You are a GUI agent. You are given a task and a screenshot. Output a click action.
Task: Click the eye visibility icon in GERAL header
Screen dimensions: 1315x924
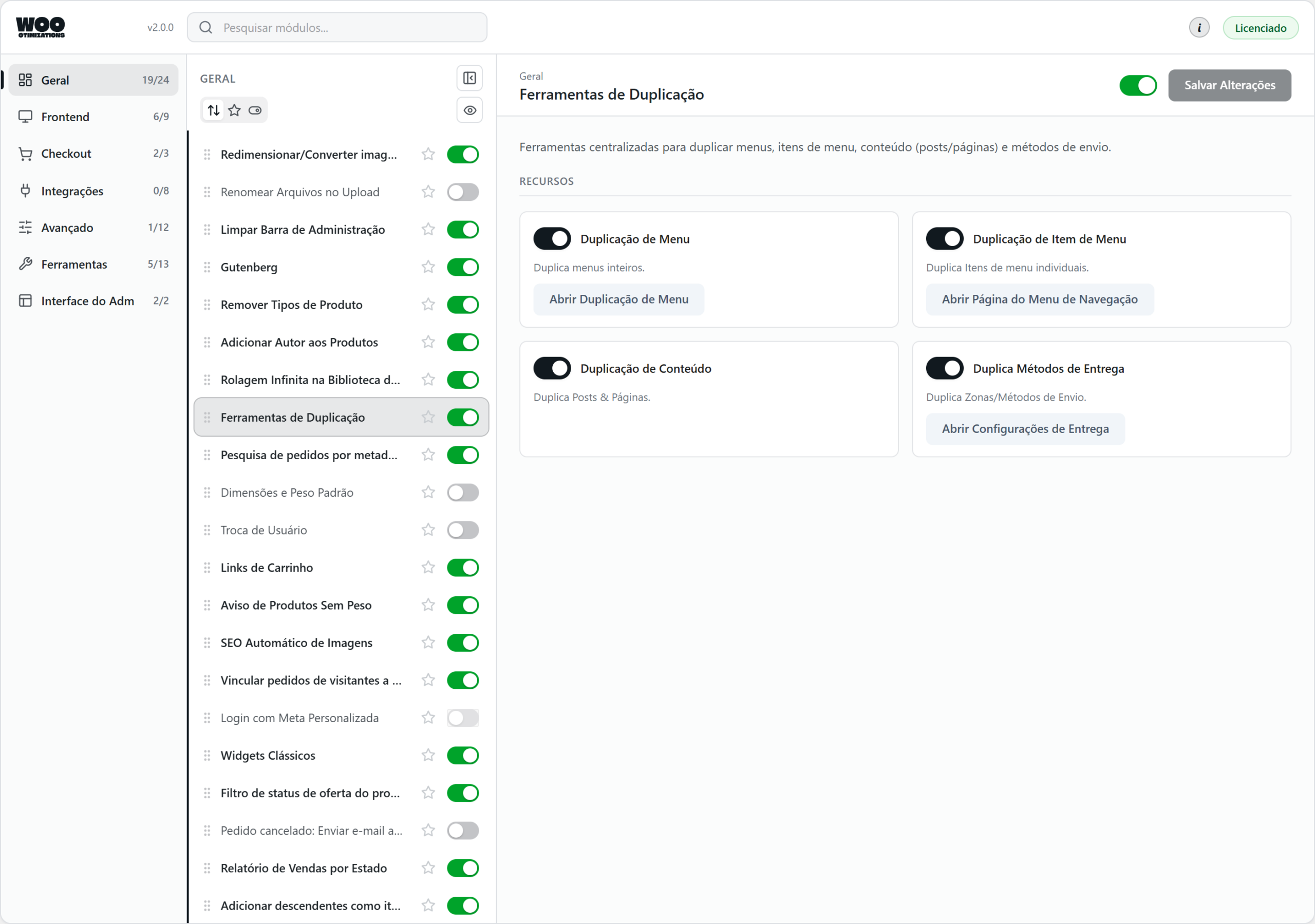(x=469, y=110)
